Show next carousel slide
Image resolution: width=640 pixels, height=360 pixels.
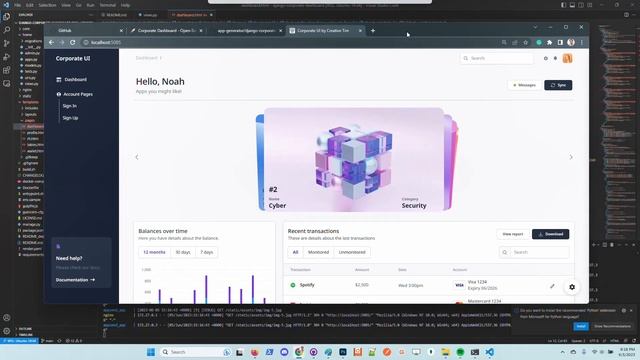pyautogui.click(x=571, y=157)
